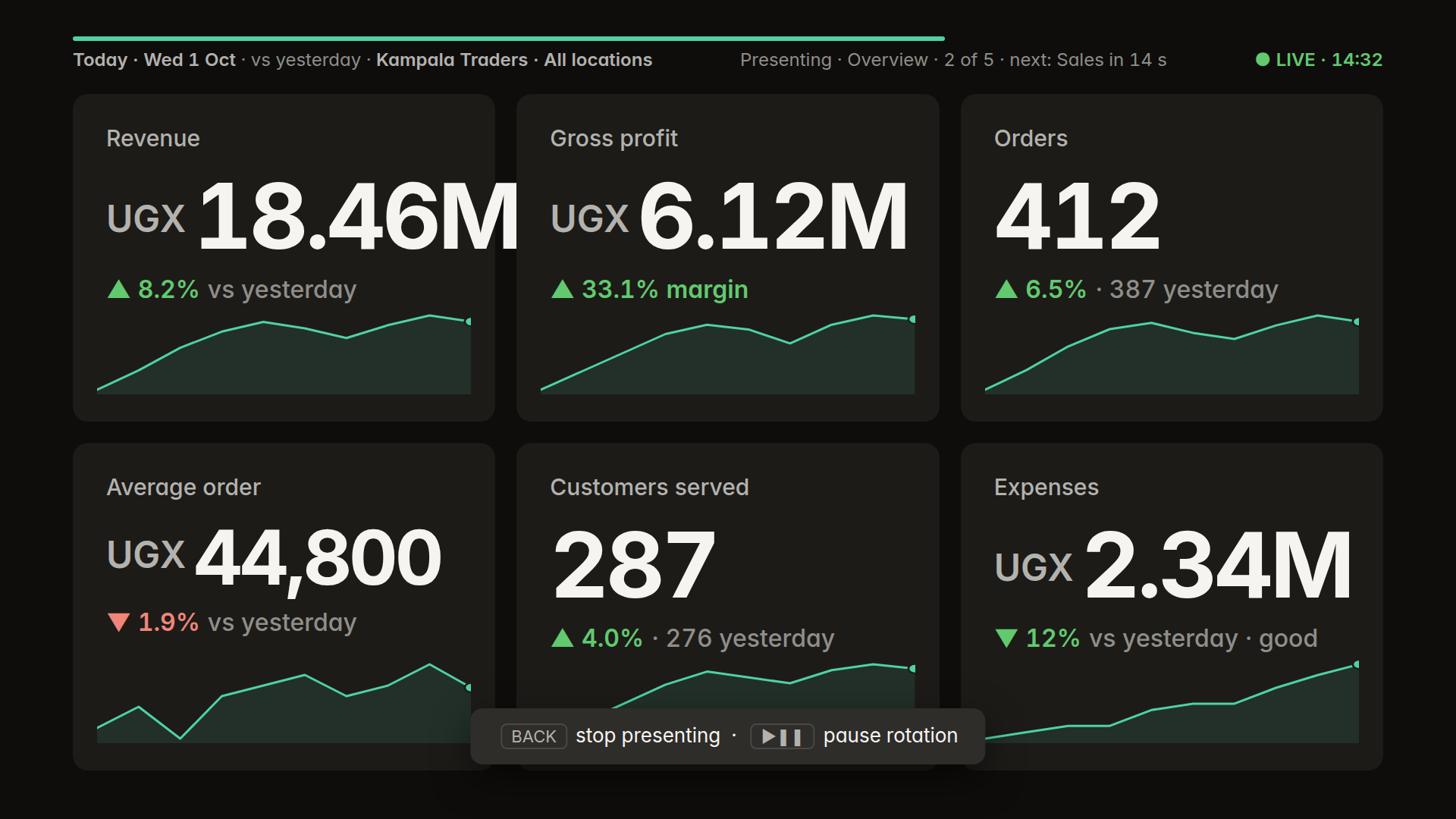1456x819 pixels.
Task: Select the Average order card title
Action: click(184, 487)
